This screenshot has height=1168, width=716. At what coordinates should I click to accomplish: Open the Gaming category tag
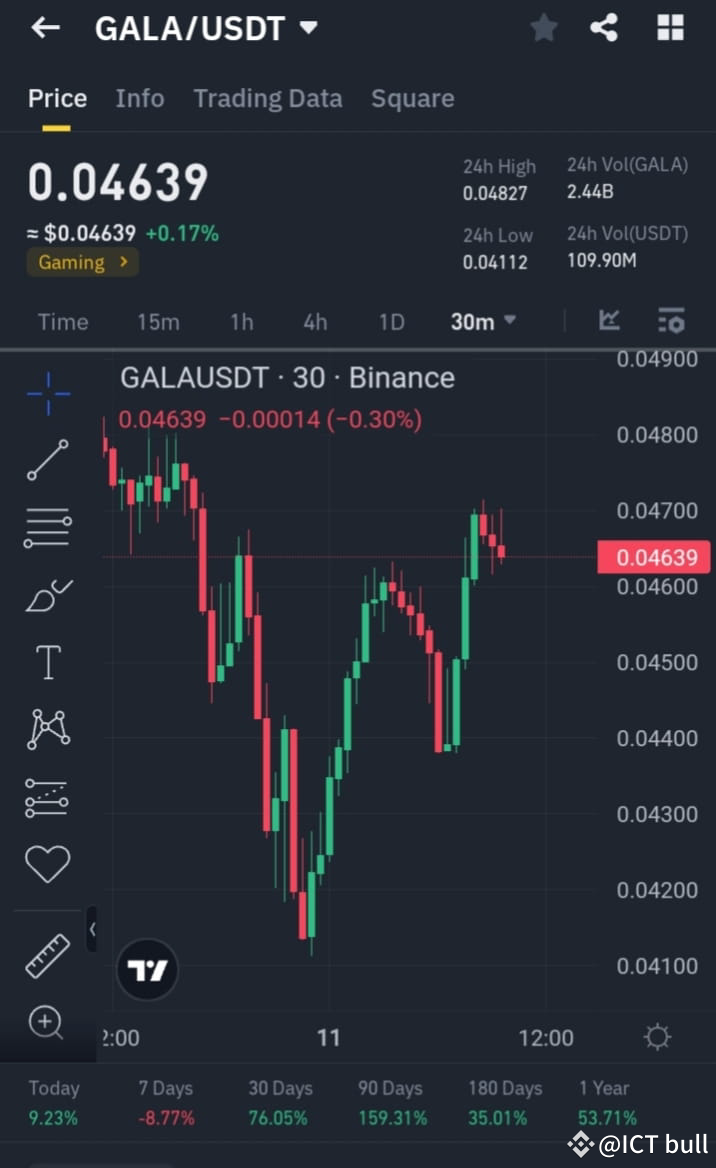pos(82,262)
